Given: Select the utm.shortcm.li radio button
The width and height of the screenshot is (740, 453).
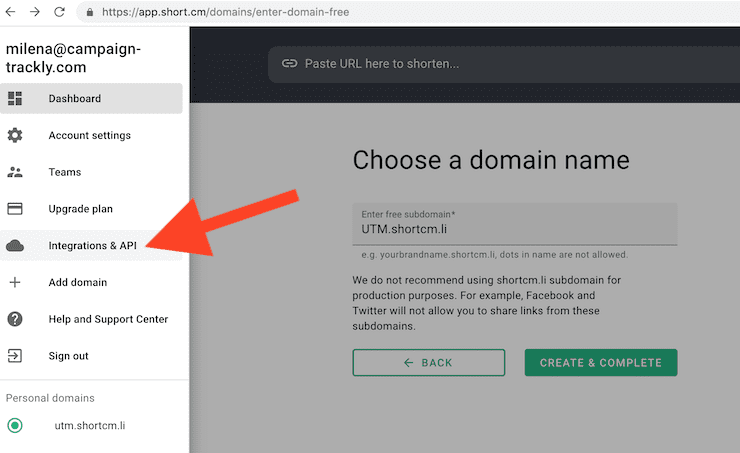Looking at the screenshot, I should [15, 426].
